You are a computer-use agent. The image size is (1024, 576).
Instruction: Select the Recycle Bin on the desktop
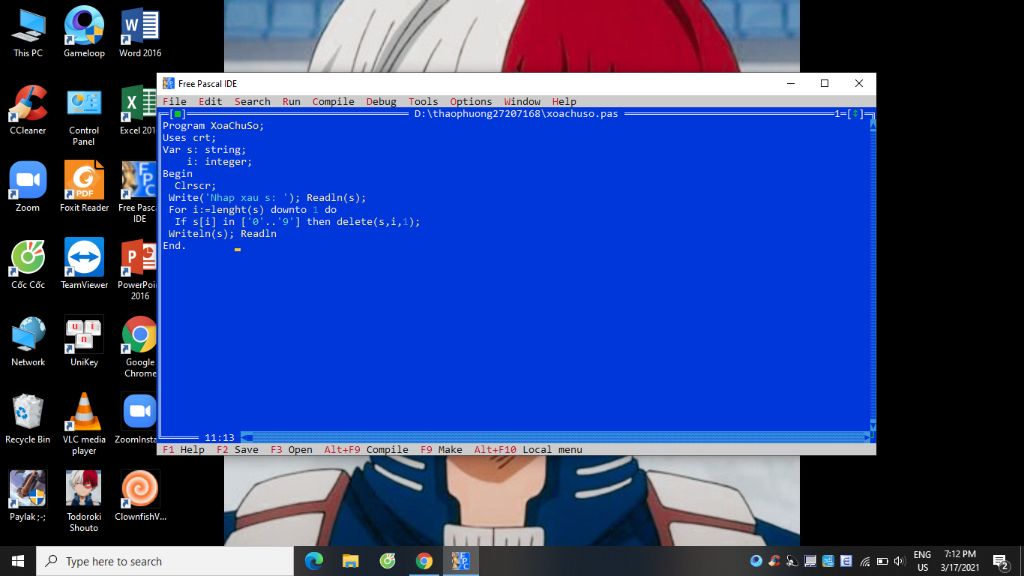click(27, 418)
